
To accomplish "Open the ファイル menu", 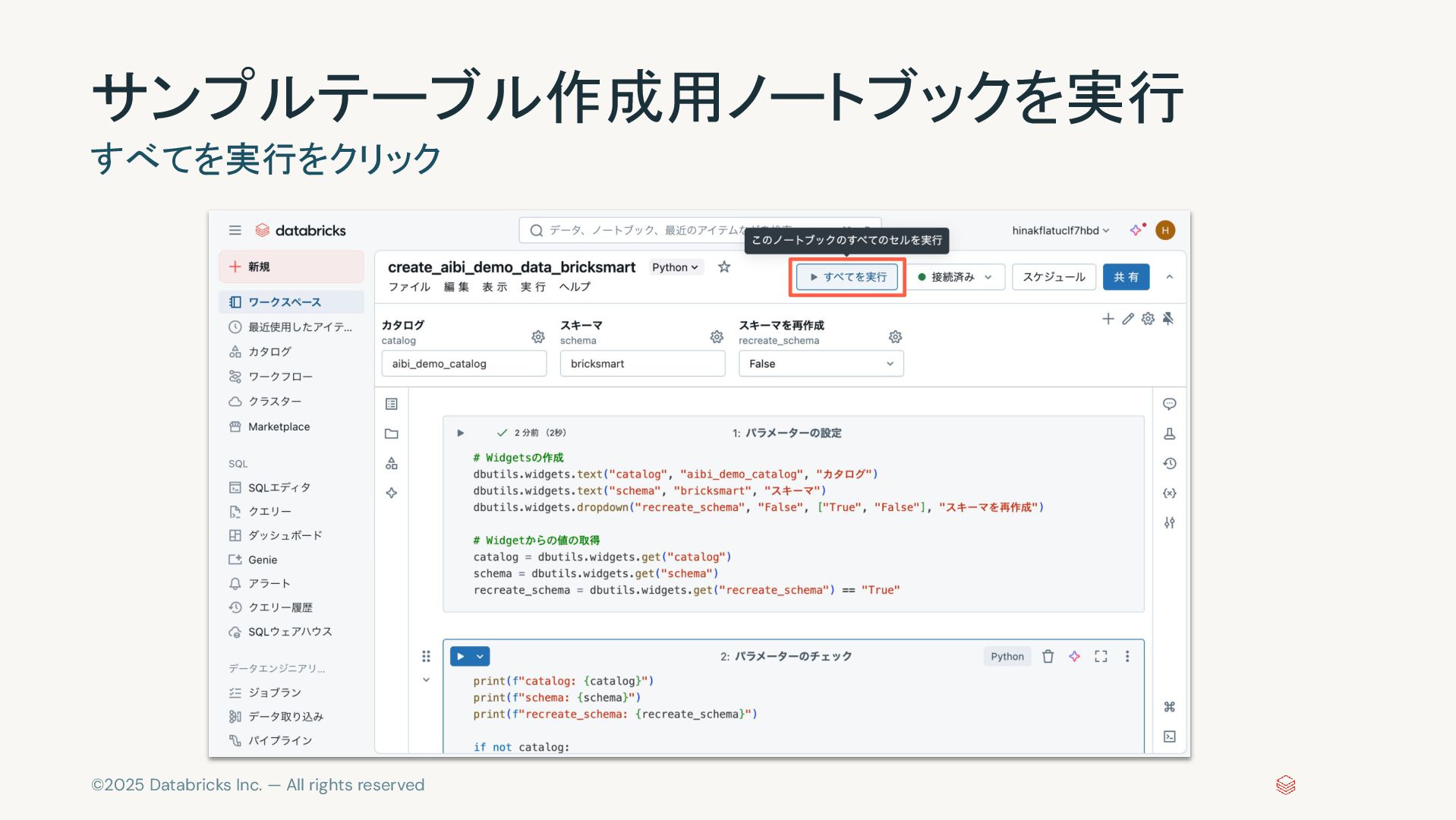I will [x=409, y=287].
